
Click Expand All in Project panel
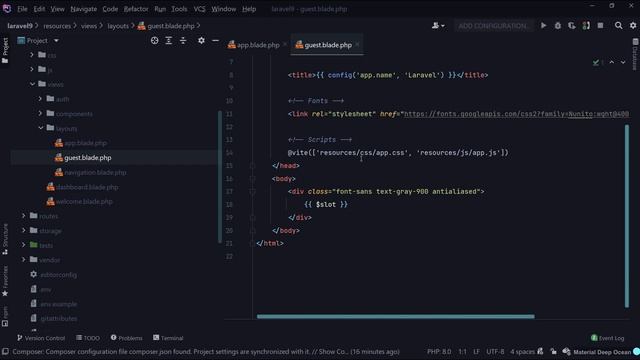point(169,40)
